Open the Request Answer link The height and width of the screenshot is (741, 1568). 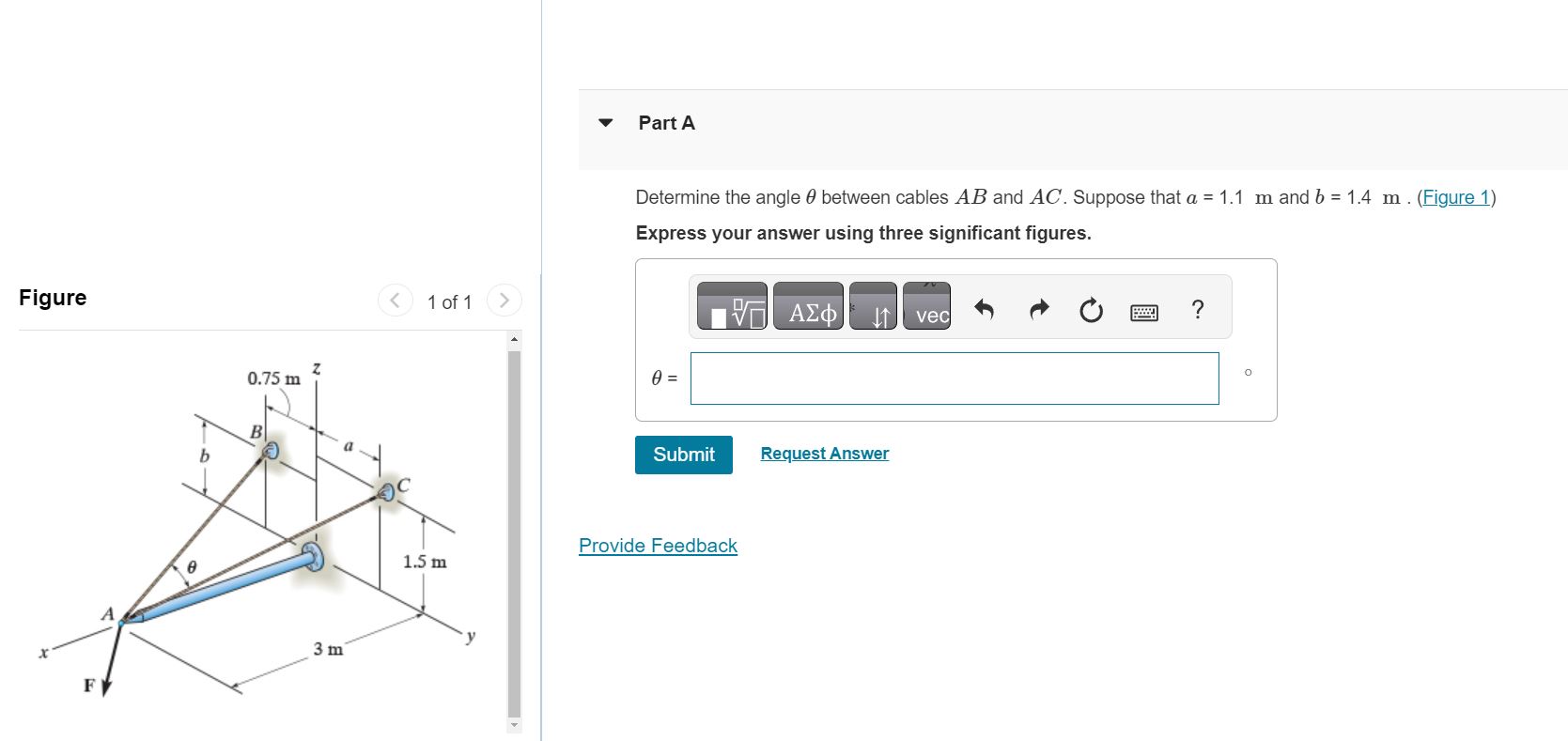[823, 453]
